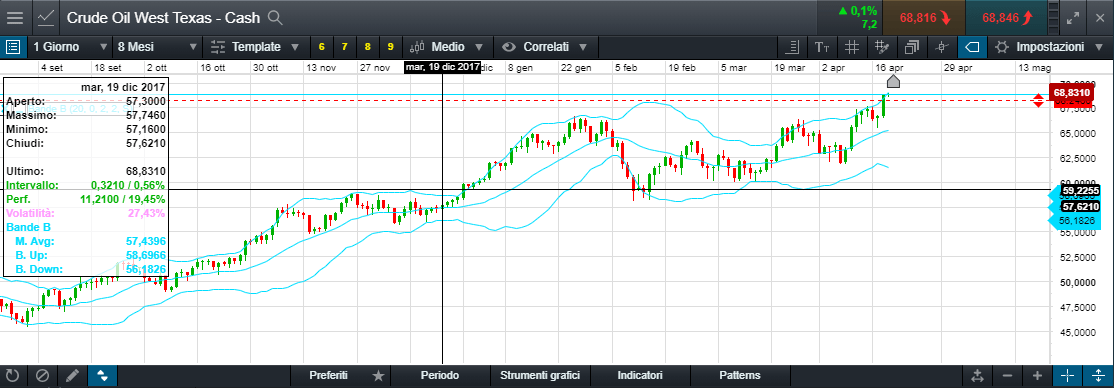Toggle the crosshair cursor button at bottom right
The image size is (1114, 388).
tap(1066, 376)
